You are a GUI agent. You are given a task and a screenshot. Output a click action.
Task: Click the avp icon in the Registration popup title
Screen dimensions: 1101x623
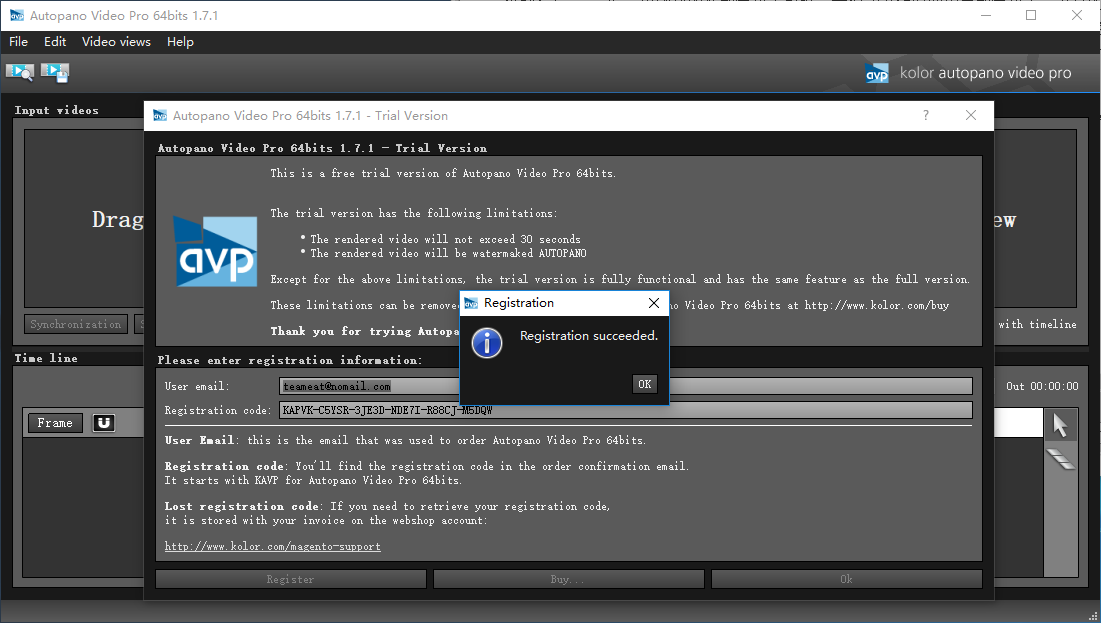(471, 303)
